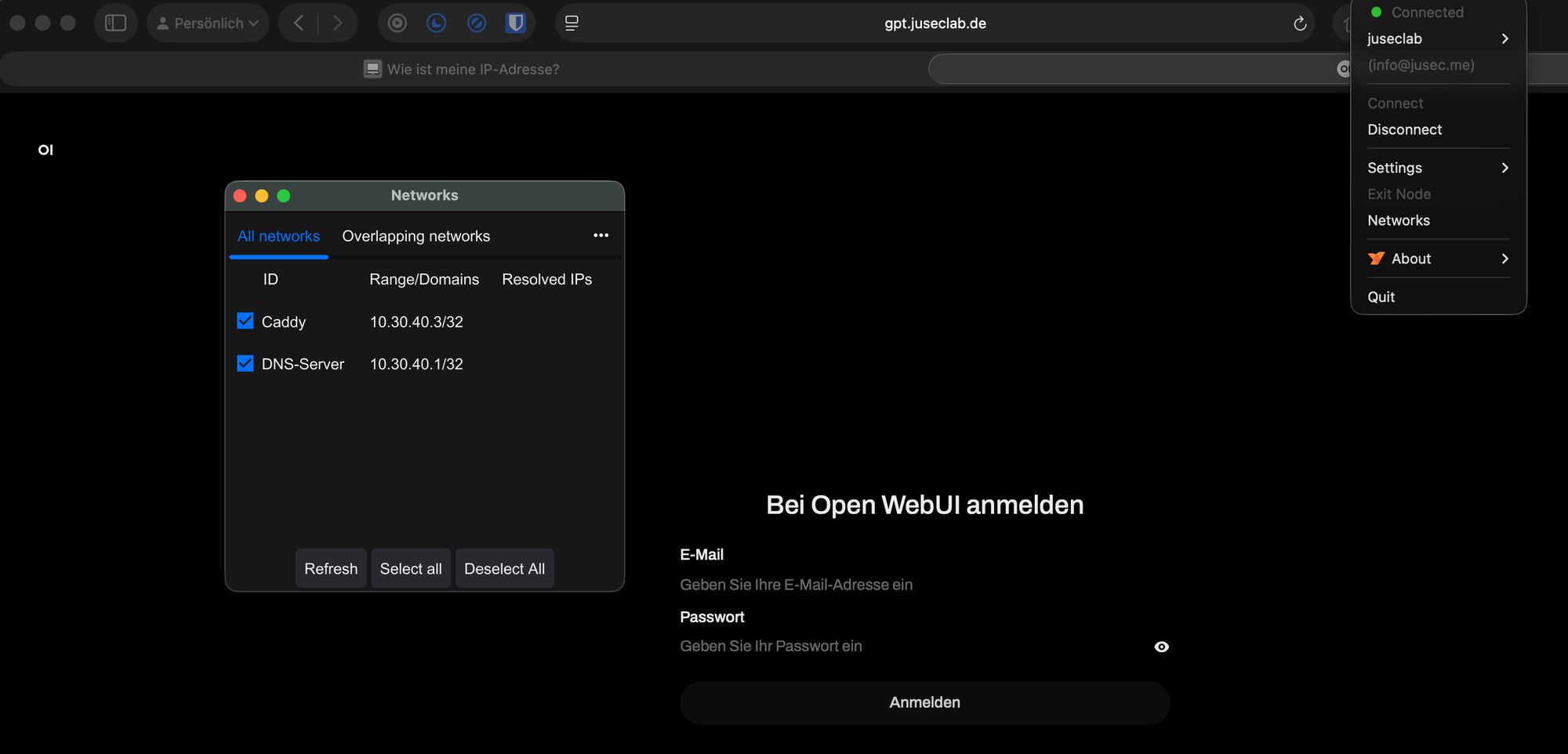Reload the page with the refresh arrow
1568x754 pixels.
click(x=1299, y=24)
